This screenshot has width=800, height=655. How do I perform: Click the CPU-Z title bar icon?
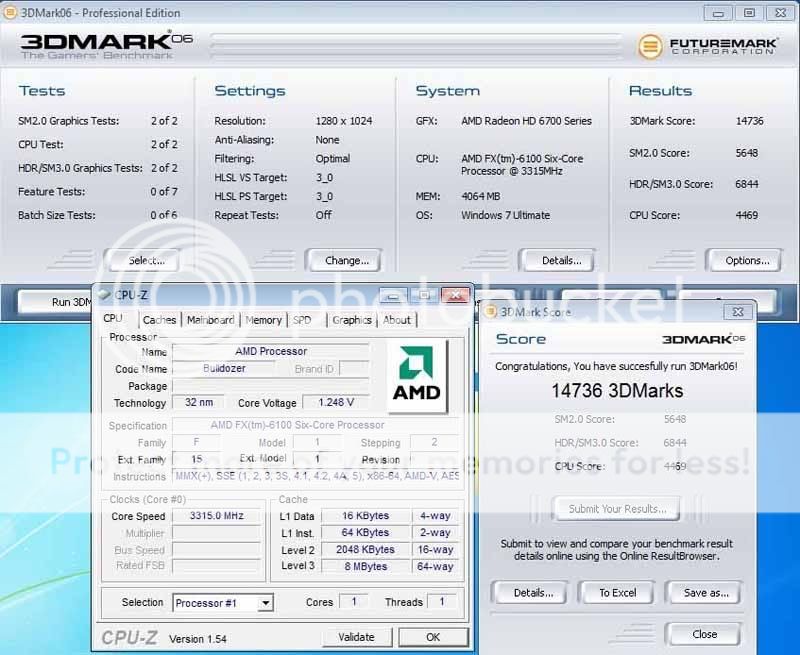[x=105, y=294]
